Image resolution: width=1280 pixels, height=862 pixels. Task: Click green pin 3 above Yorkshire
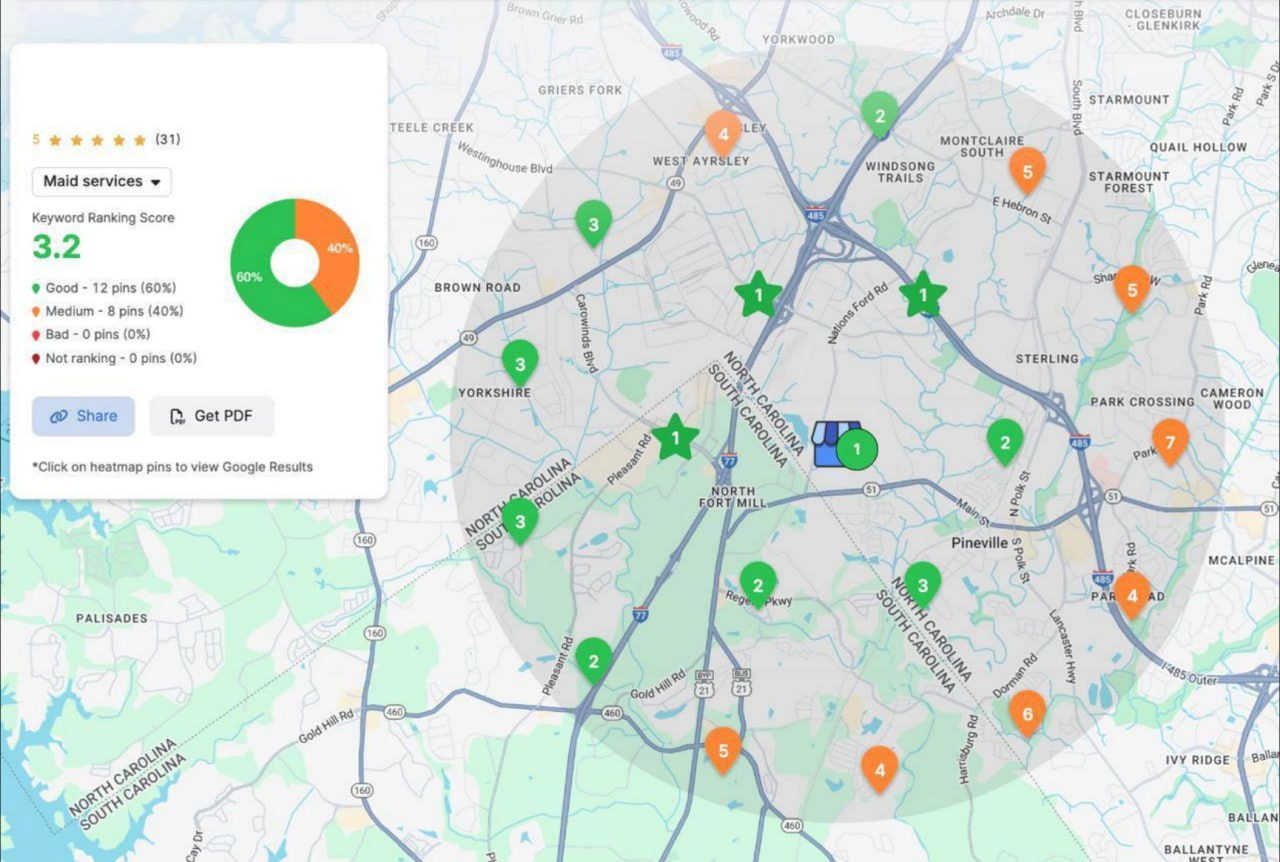520,362
